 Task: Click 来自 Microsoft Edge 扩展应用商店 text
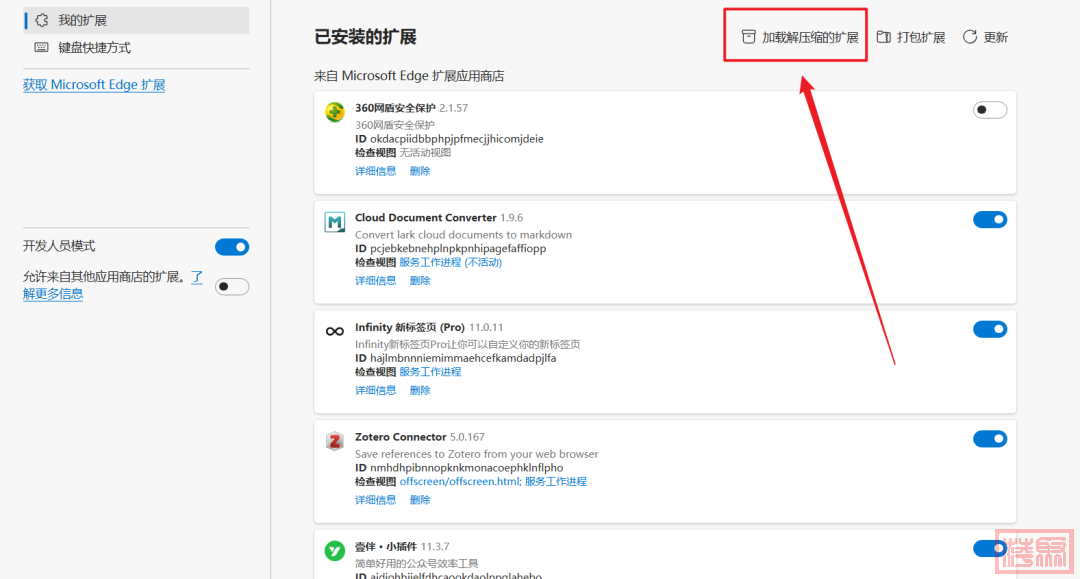click(x=409, y=76)
